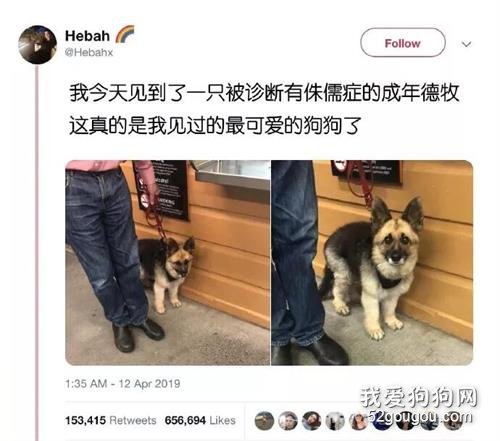Click the fourth liker avatar

335,421
